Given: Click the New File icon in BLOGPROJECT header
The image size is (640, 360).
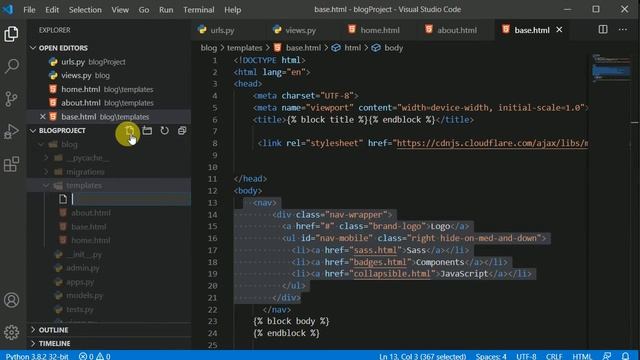Looking at the screenshot, I should click(129, 131).
